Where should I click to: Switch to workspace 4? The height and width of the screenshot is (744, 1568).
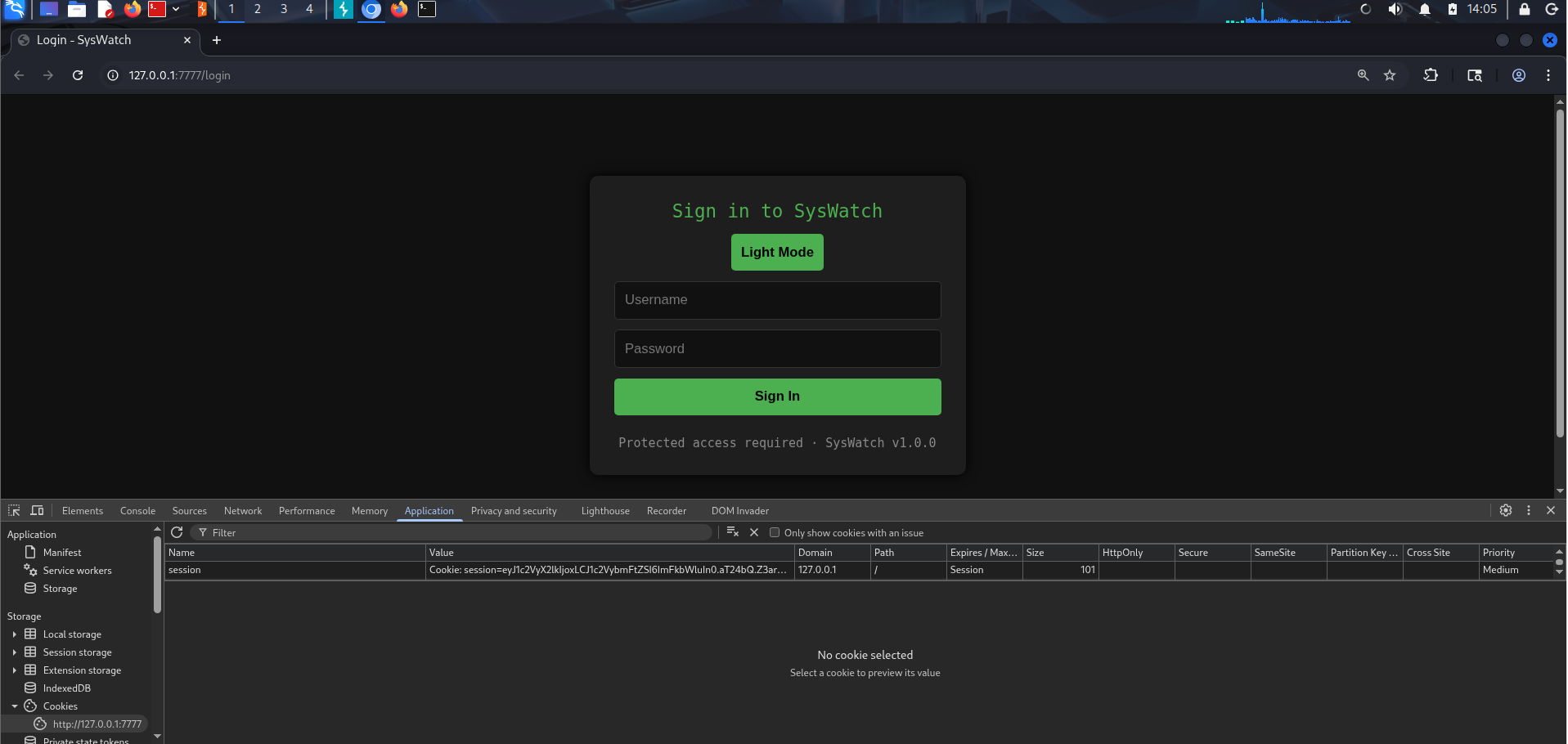[309, 9]
